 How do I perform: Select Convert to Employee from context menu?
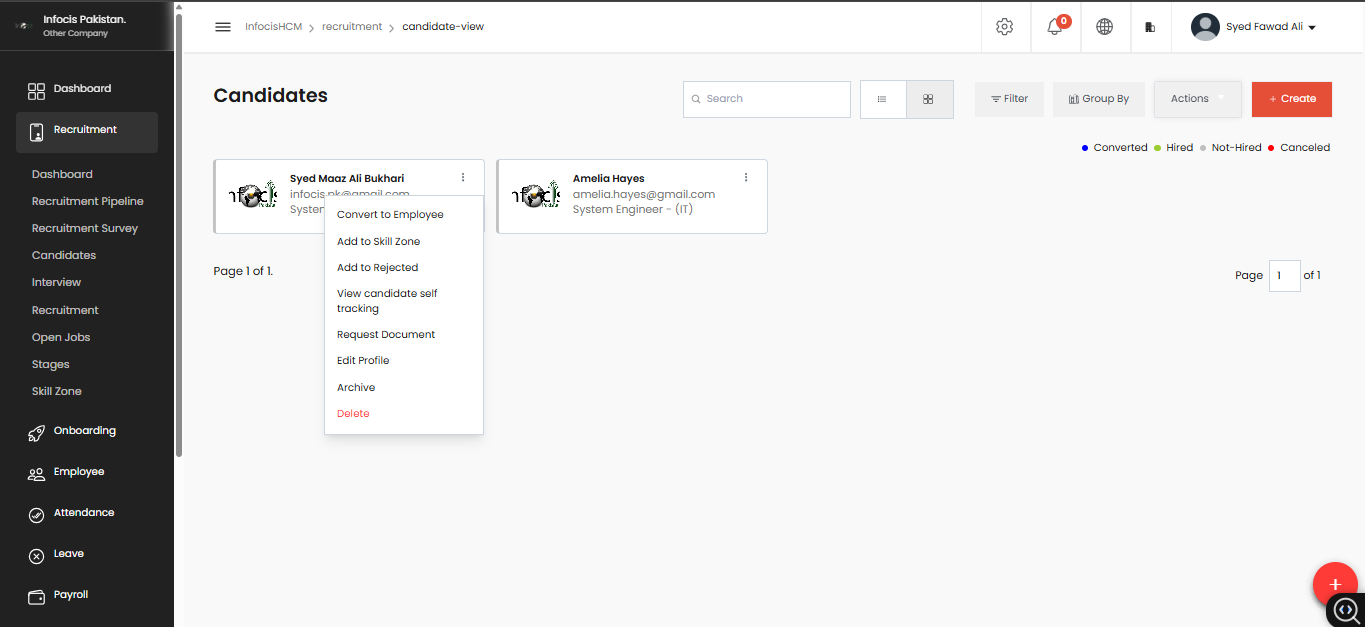coord(390,214)
